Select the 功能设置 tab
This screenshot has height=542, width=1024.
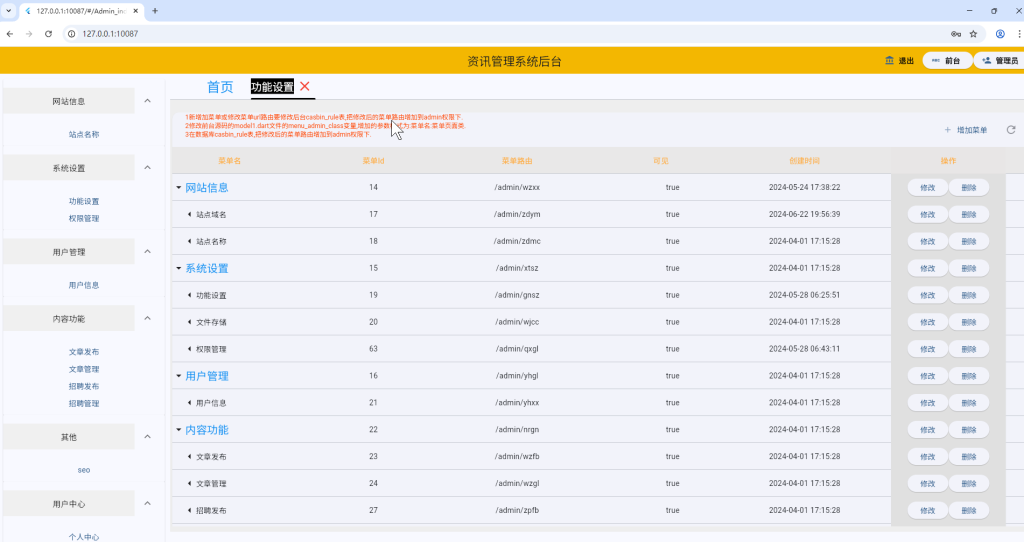(x=272, y=87)
